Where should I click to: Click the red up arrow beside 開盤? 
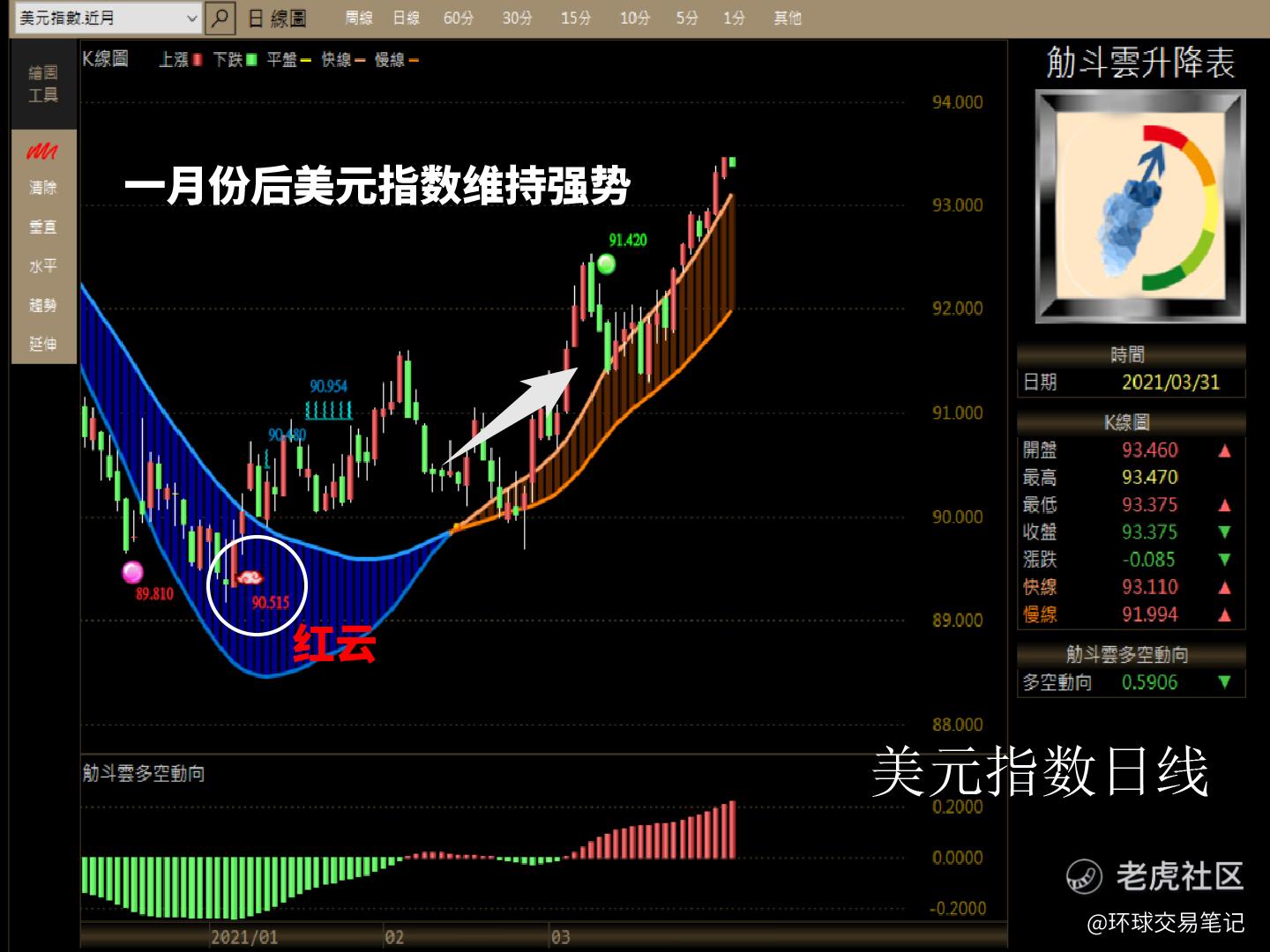(x=1224, y=450)
